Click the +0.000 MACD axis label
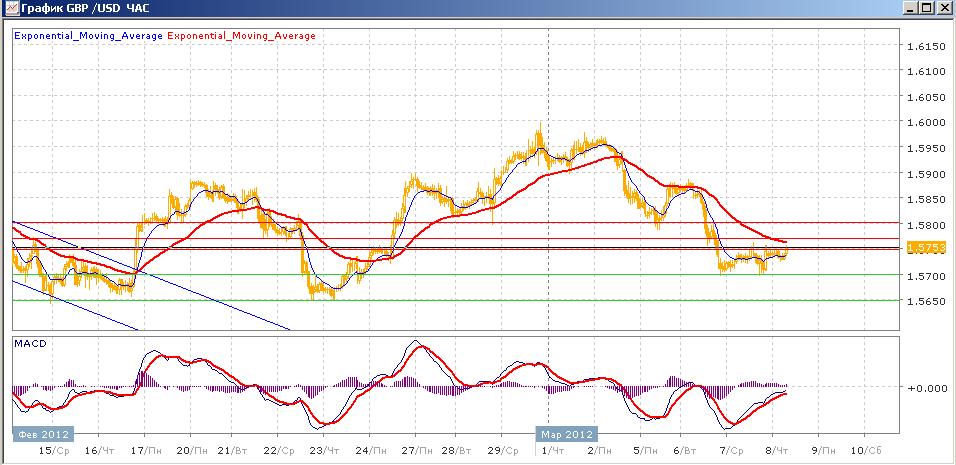This screenshot has height=465, width=956. click(927, 388)
